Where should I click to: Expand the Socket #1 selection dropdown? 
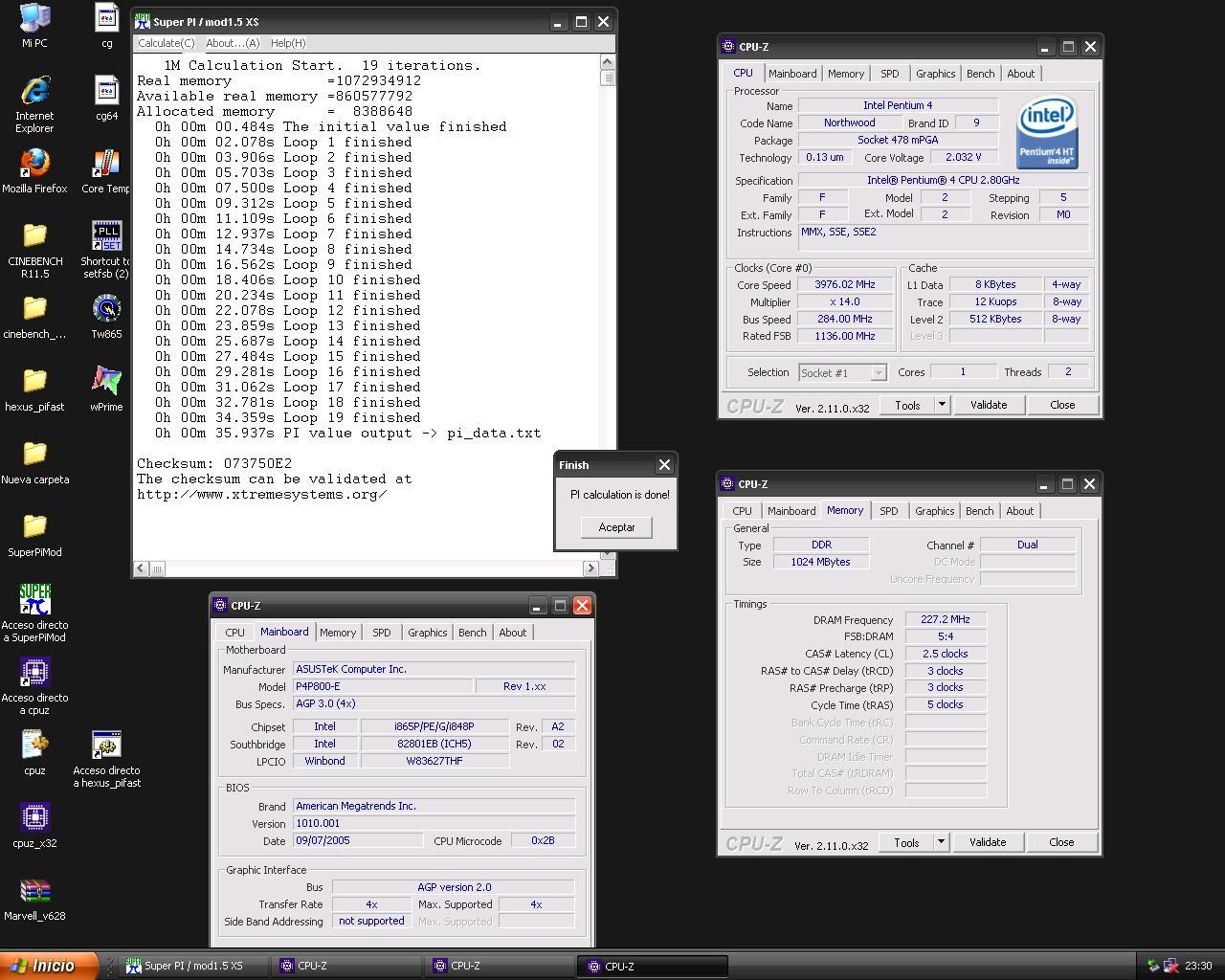click(x=878, y=372)
